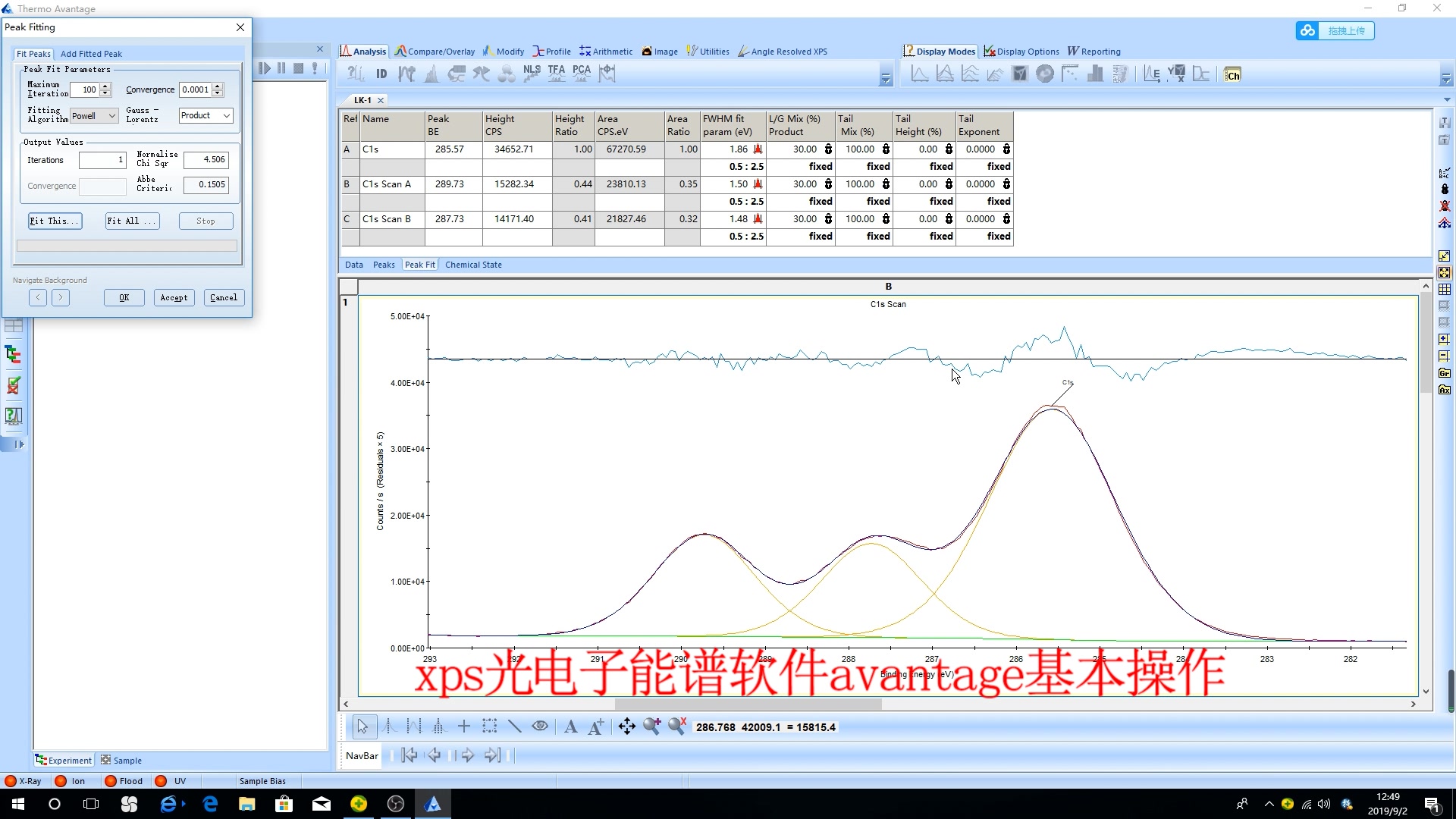Click the pan move arrows icon
The height and width of the screenshot is (819, 1456).
626,726
